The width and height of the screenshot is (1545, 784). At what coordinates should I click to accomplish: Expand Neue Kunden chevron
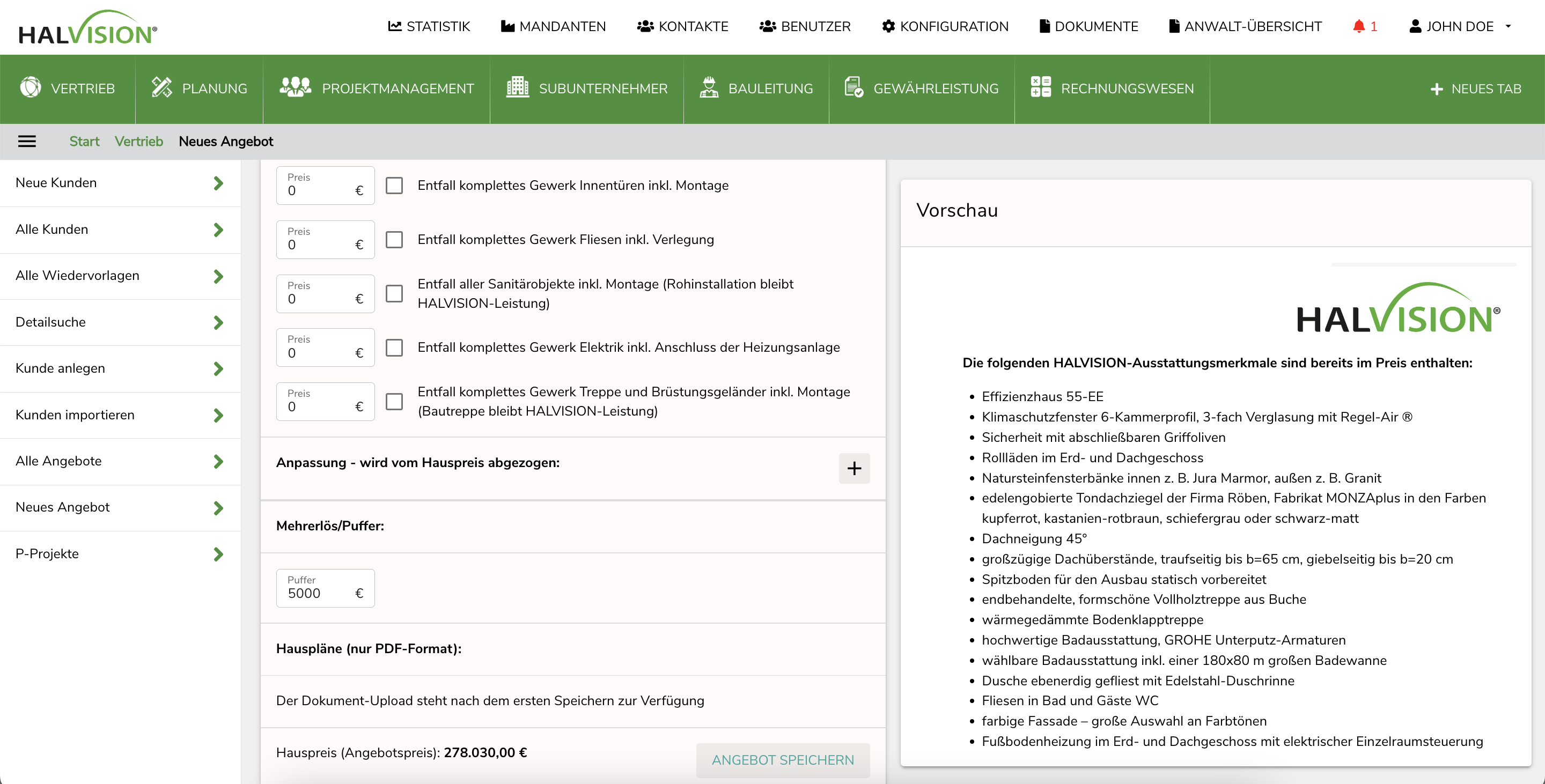(218, 183)
